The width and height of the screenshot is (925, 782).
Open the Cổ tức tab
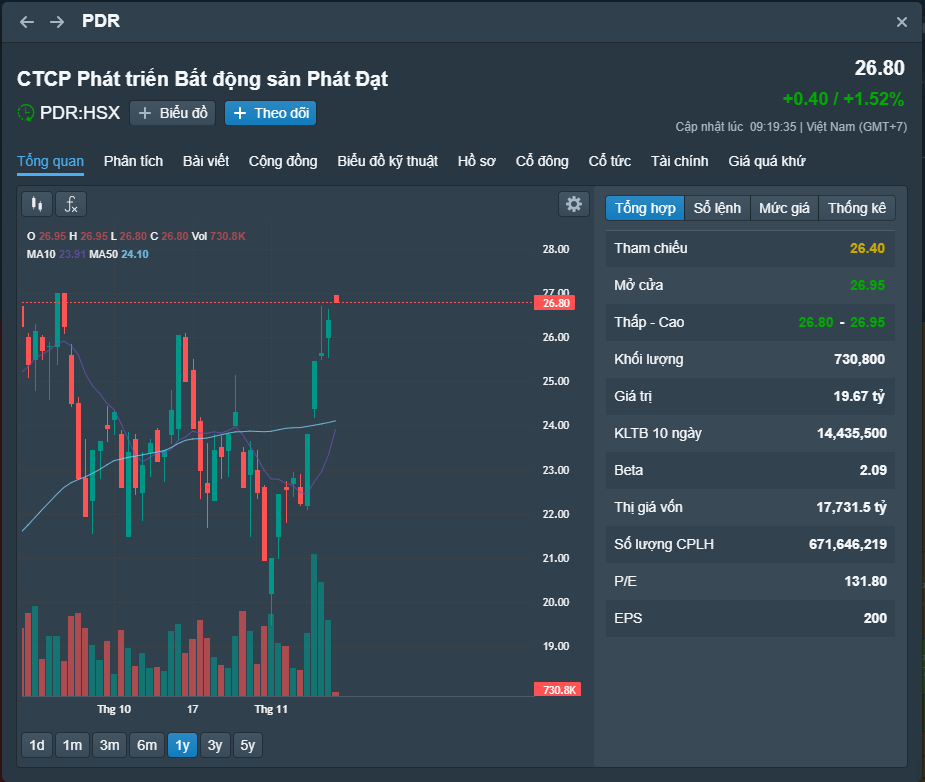pyautogui.click(x=610, y=161)
